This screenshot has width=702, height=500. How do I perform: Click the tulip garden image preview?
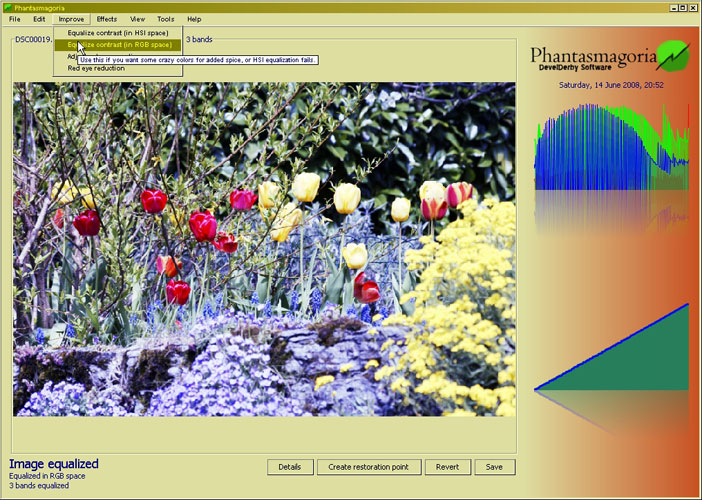tap(264, 249)
